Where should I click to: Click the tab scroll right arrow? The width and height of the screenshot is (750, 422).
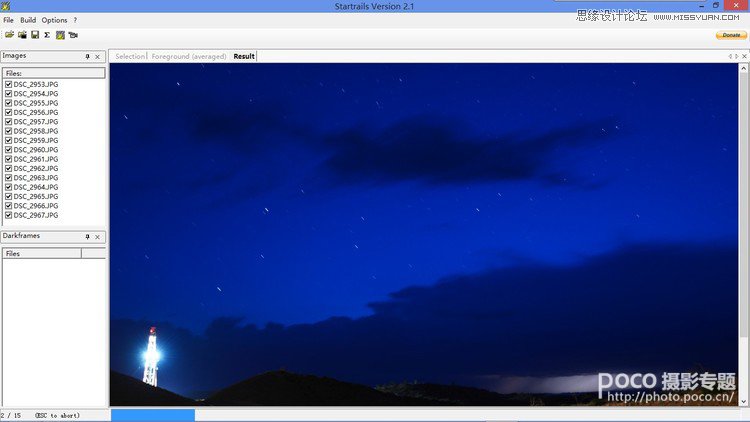click(x=737, y=56)
